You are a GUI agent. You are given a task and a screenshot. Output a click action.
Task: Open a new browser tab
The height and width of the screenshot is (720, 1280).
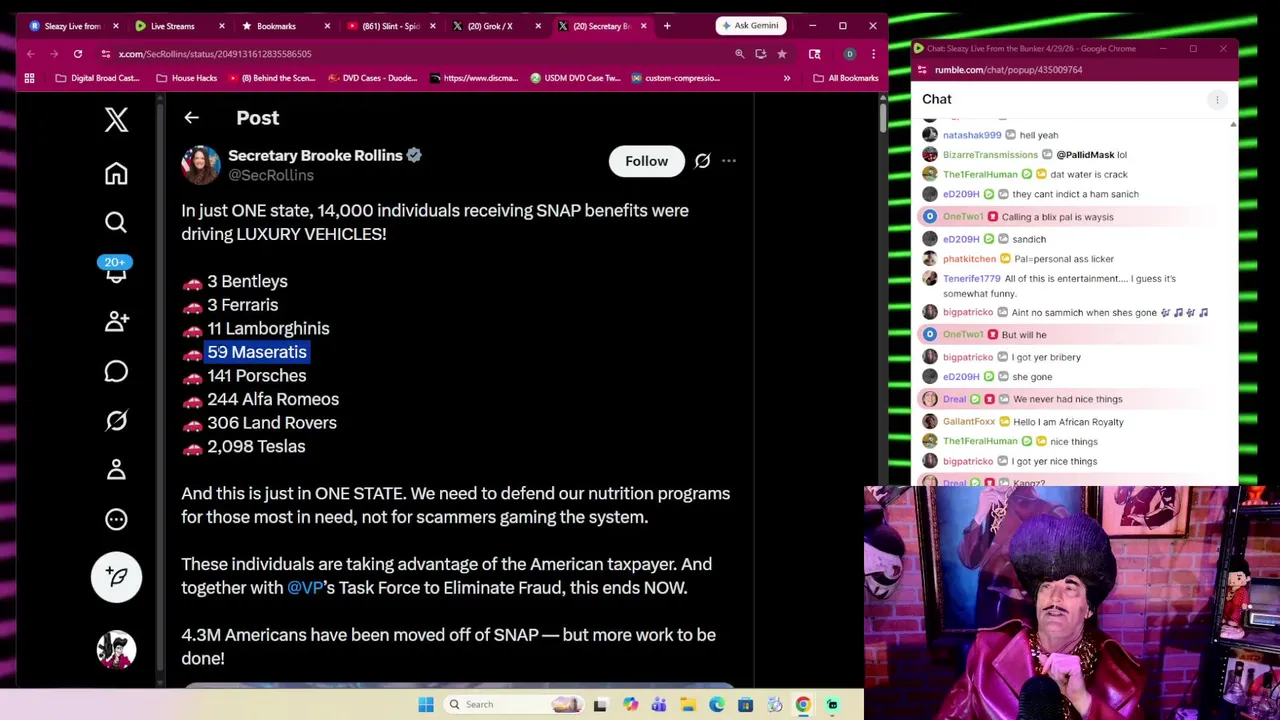click(667, 26)
